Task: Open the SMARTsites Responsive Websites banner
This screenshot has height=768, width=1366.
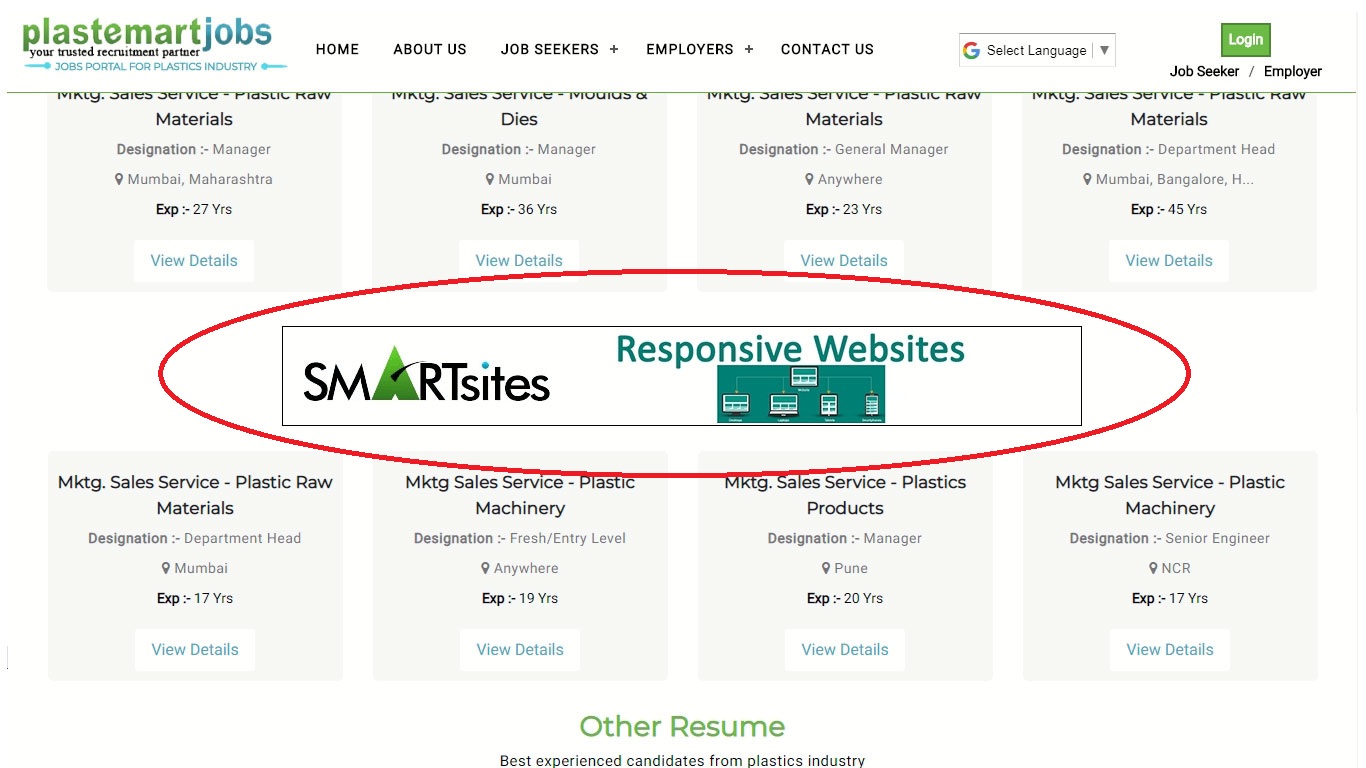Action: (682, 376)
